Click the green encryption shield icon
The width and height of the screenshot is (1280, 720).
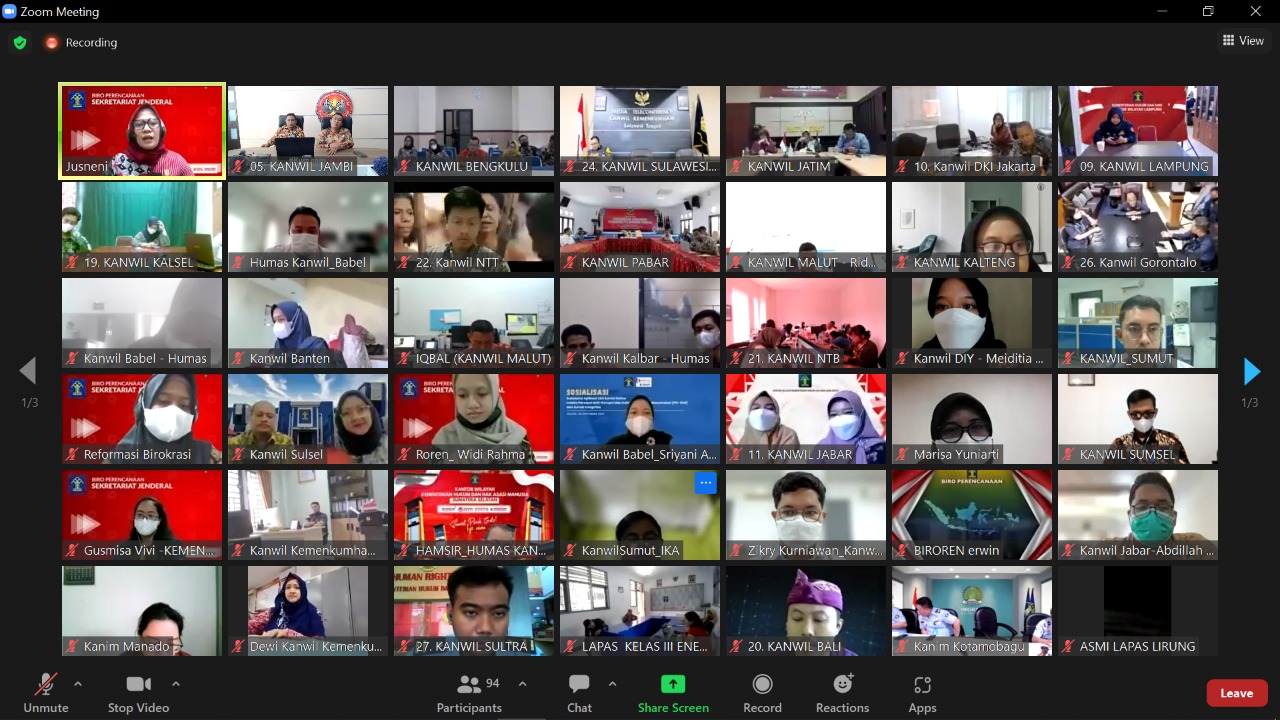[20, 43]
